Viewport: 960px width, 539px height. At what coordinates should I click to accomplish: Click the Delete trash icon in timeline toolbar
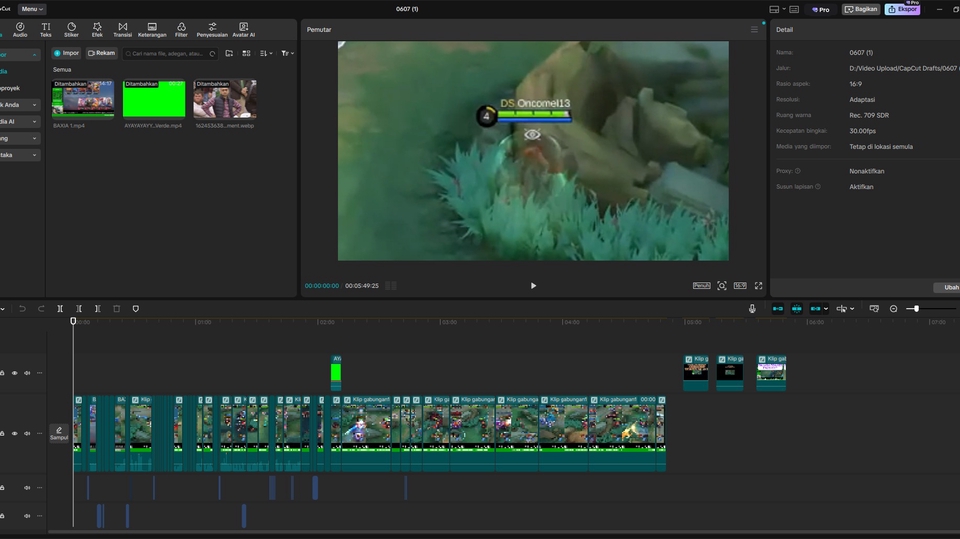click(116, 309)
